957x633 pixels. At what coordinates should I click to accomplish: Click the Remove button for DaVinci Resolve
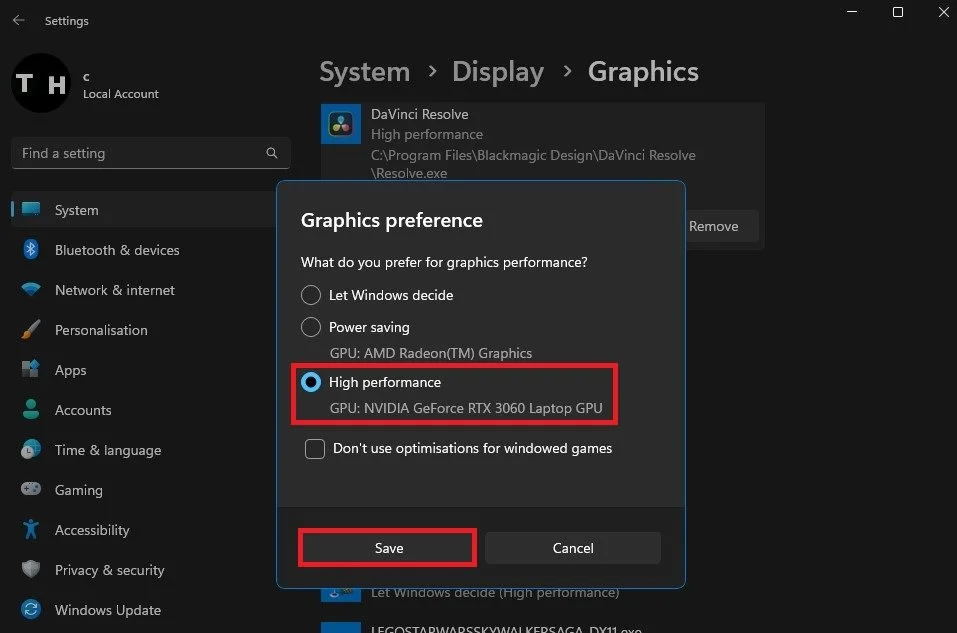pos(714,226)
